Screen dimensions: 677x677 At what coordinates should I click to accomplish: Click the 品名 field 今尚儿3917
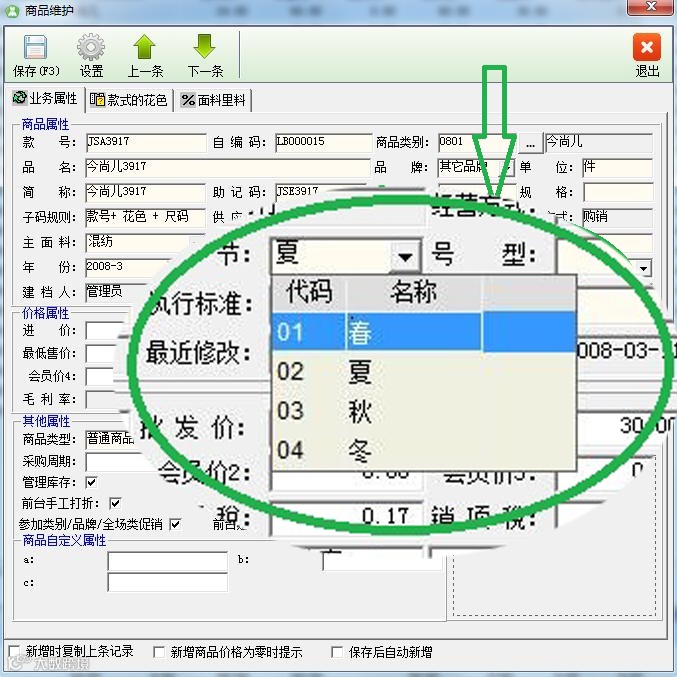[x=228, y=168]
